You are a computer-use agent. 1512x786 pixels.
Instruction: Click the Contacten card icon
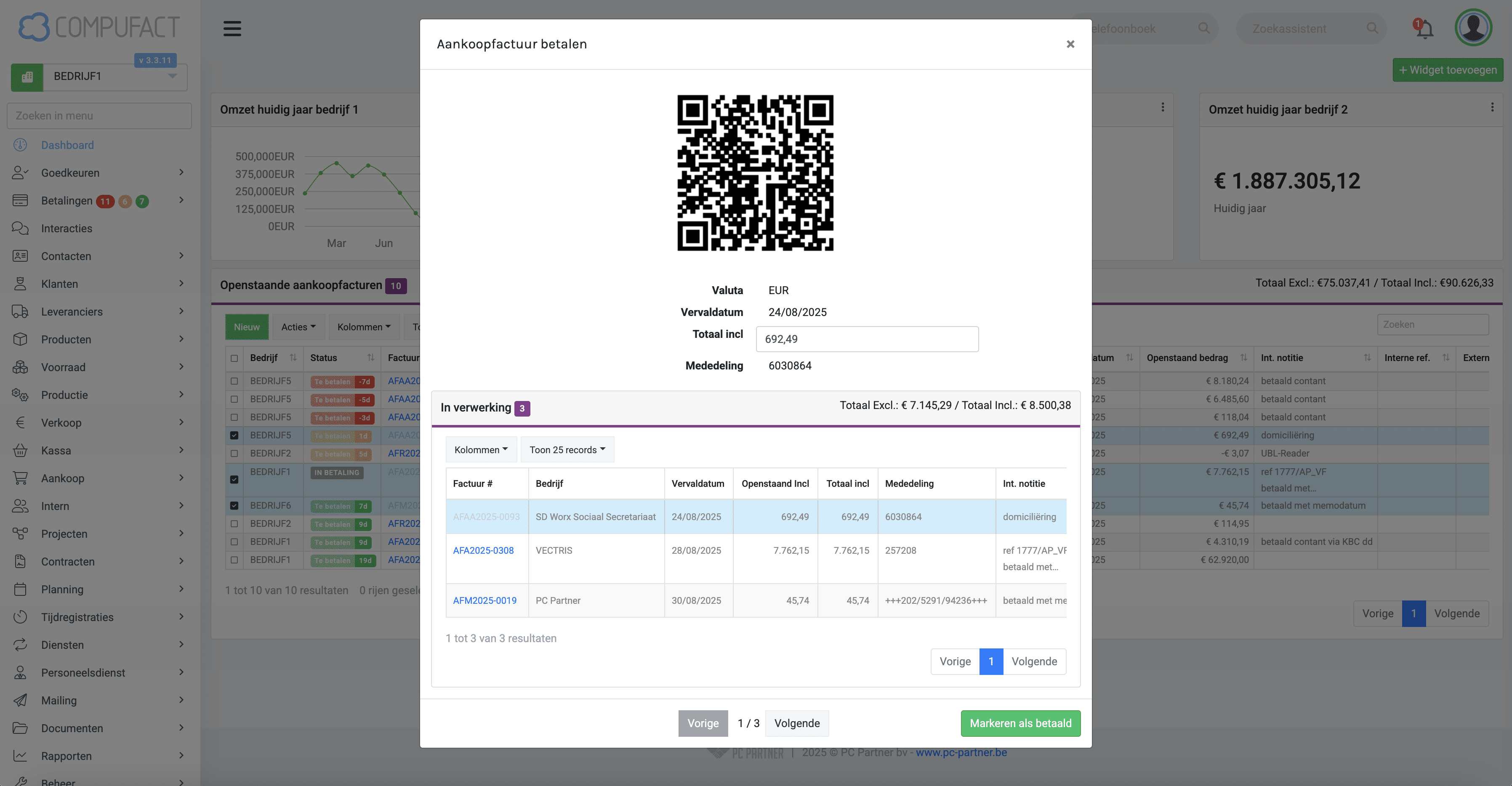click(20, 256)
